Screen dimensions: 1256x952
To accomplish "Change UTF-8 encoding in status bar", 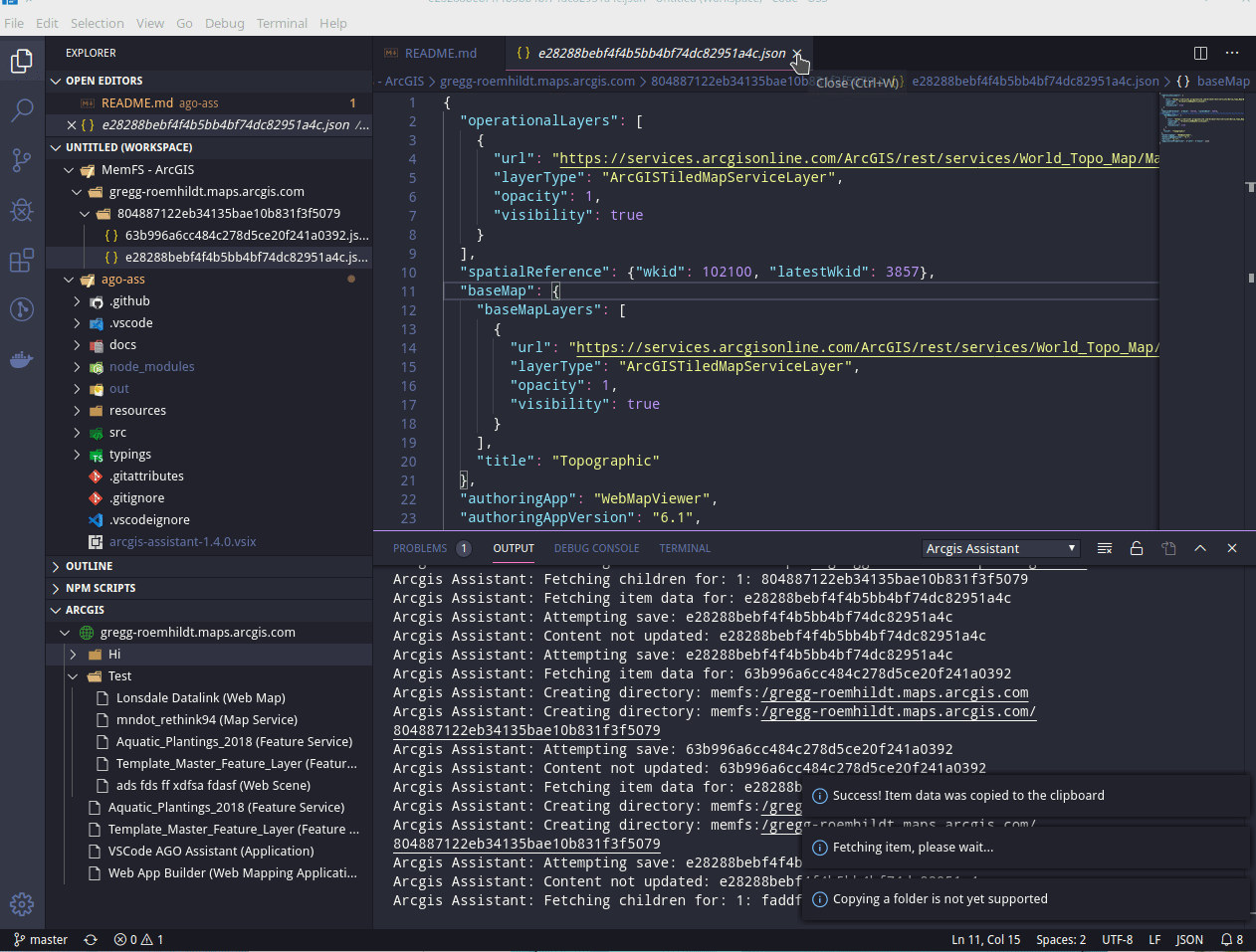I will click(1117, 939).
